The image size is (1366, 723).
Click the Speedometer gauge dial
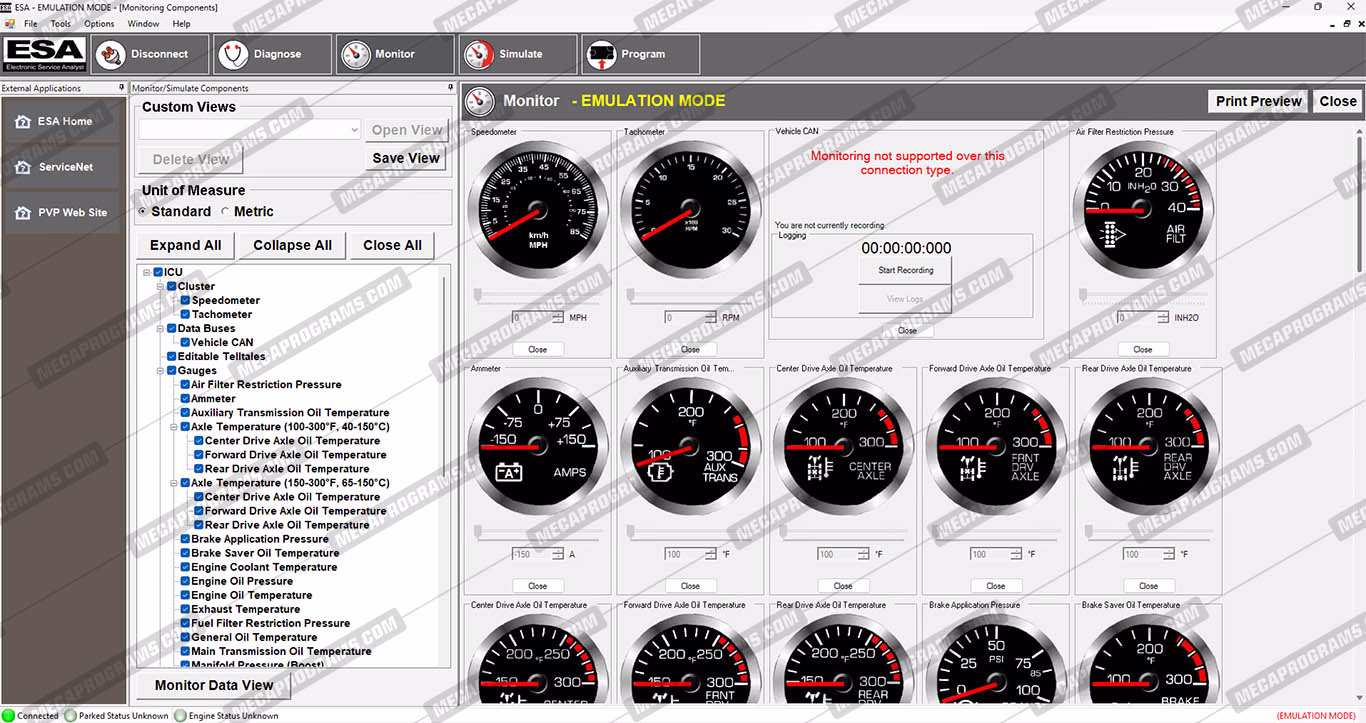click(x=537, y=210)
